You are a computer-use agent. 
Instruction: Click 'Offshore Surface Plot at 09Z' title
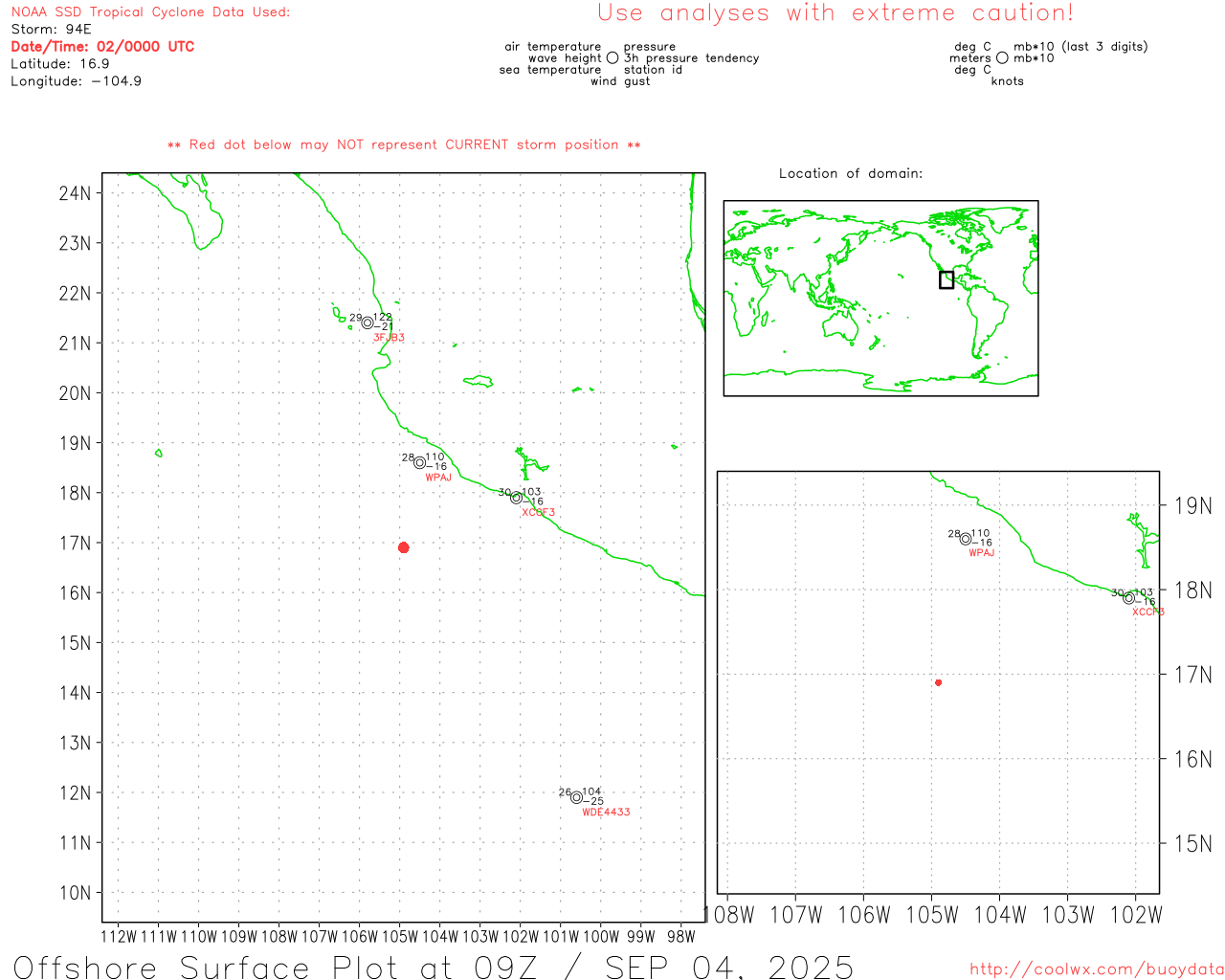(x=276, y=967)
